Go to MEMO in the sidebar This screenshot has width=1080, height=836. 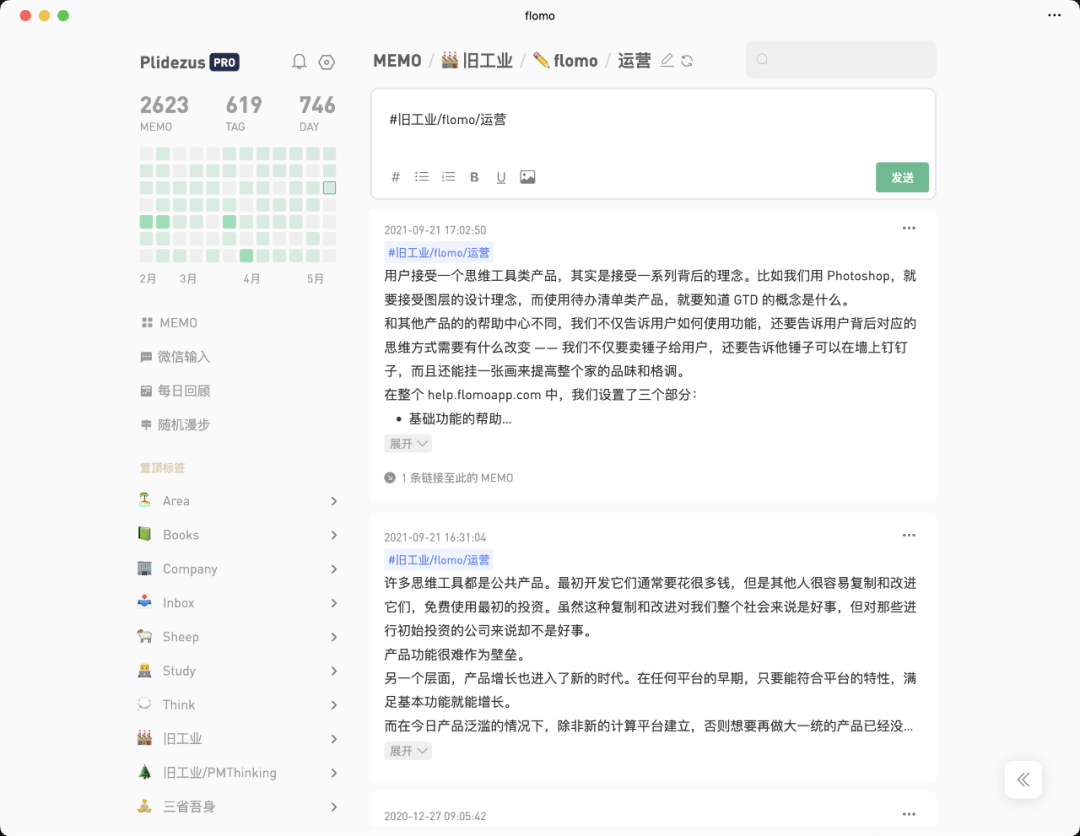[x=169, y=323]
